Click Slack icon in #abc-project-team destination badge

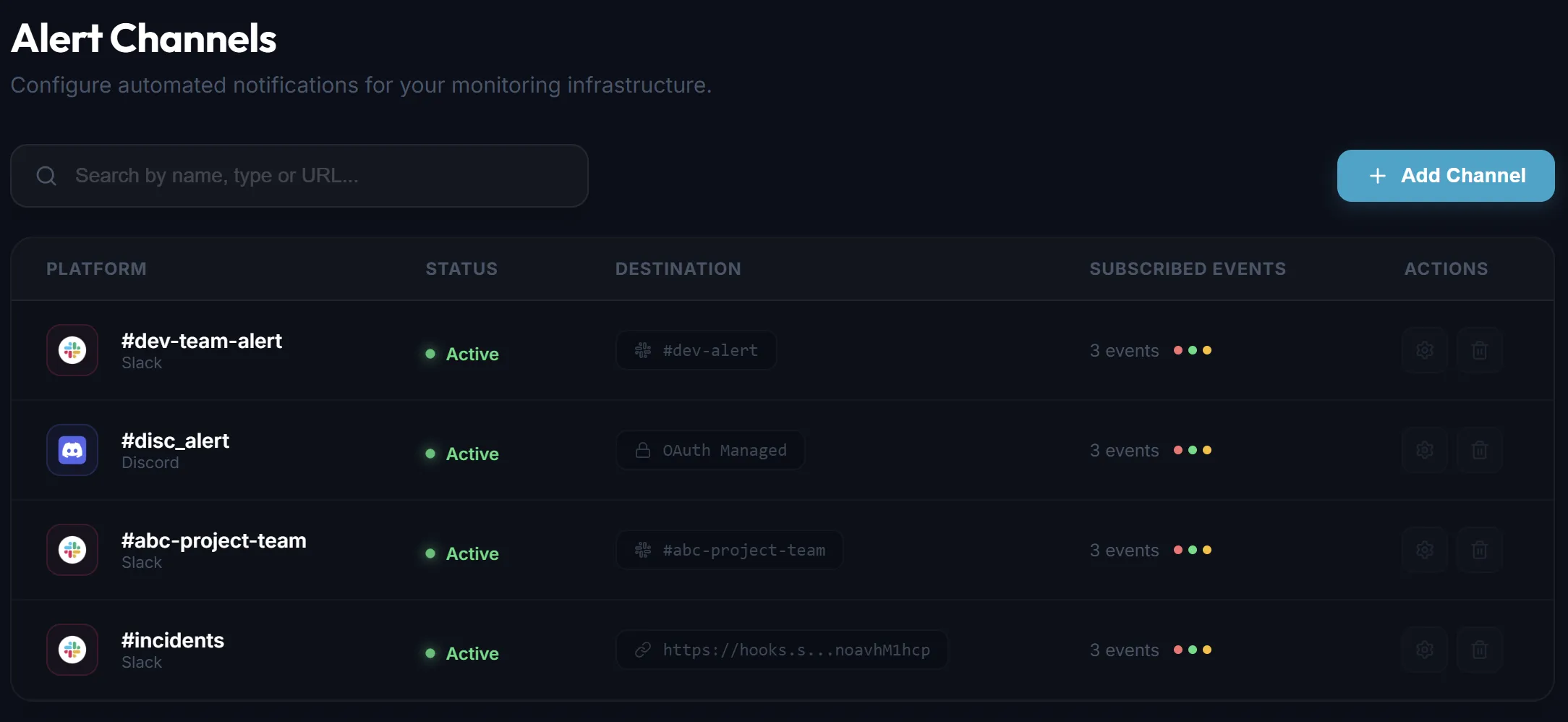643,550
